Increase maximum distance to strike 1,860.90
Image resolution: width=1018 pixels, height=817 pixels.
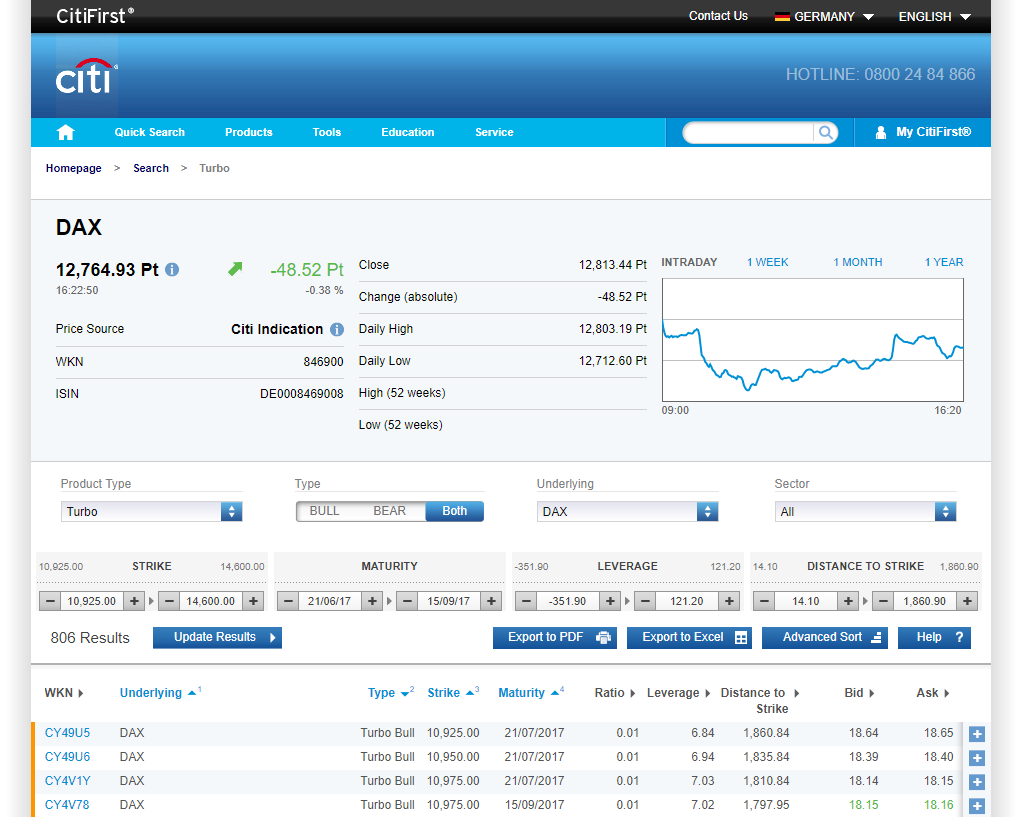coord(967,601)
